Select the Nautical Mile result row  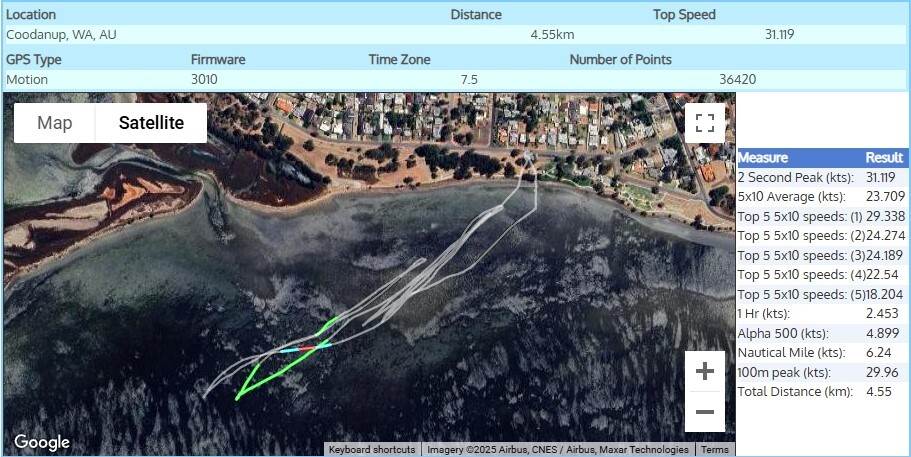click(x=822, y=352)
